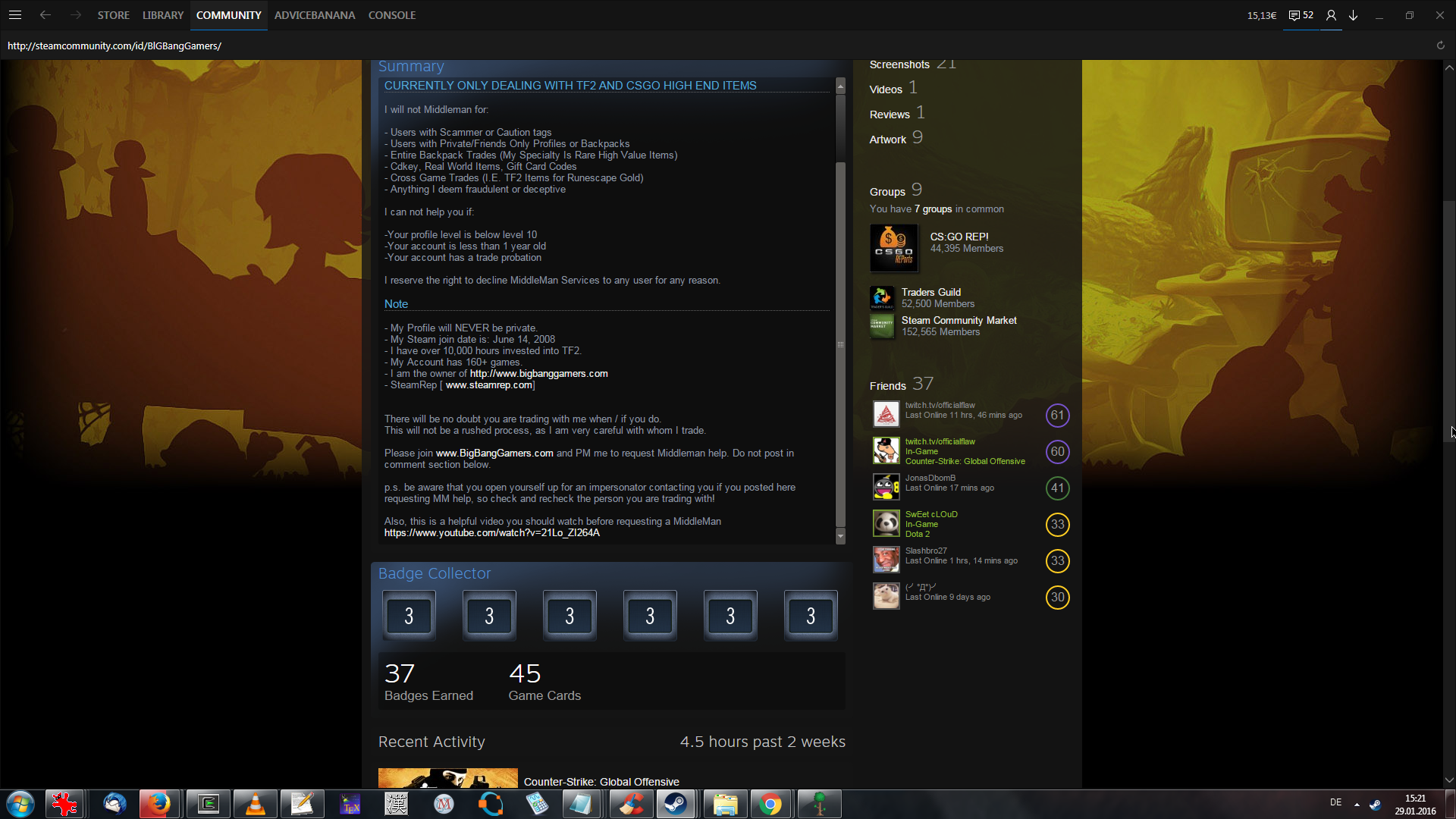The width and height of the screenshot is (1456, 819).
Task: Open the STORE menu
Action: coord(113,15)
